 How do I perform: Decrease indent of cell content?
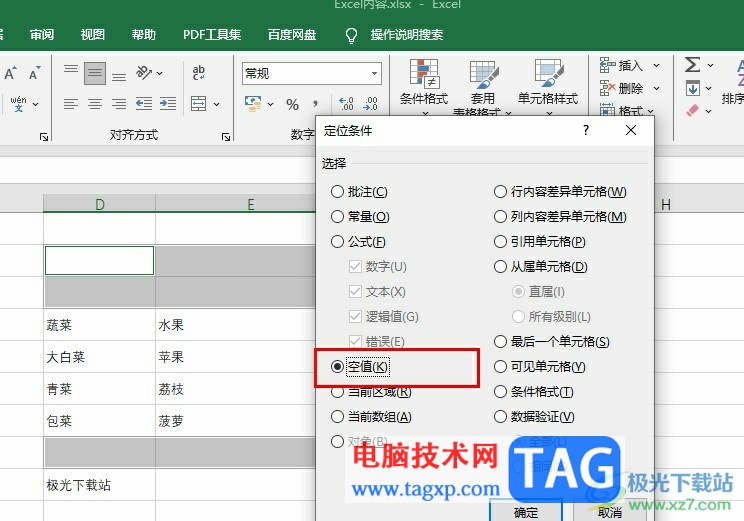[x=144, y=103]
